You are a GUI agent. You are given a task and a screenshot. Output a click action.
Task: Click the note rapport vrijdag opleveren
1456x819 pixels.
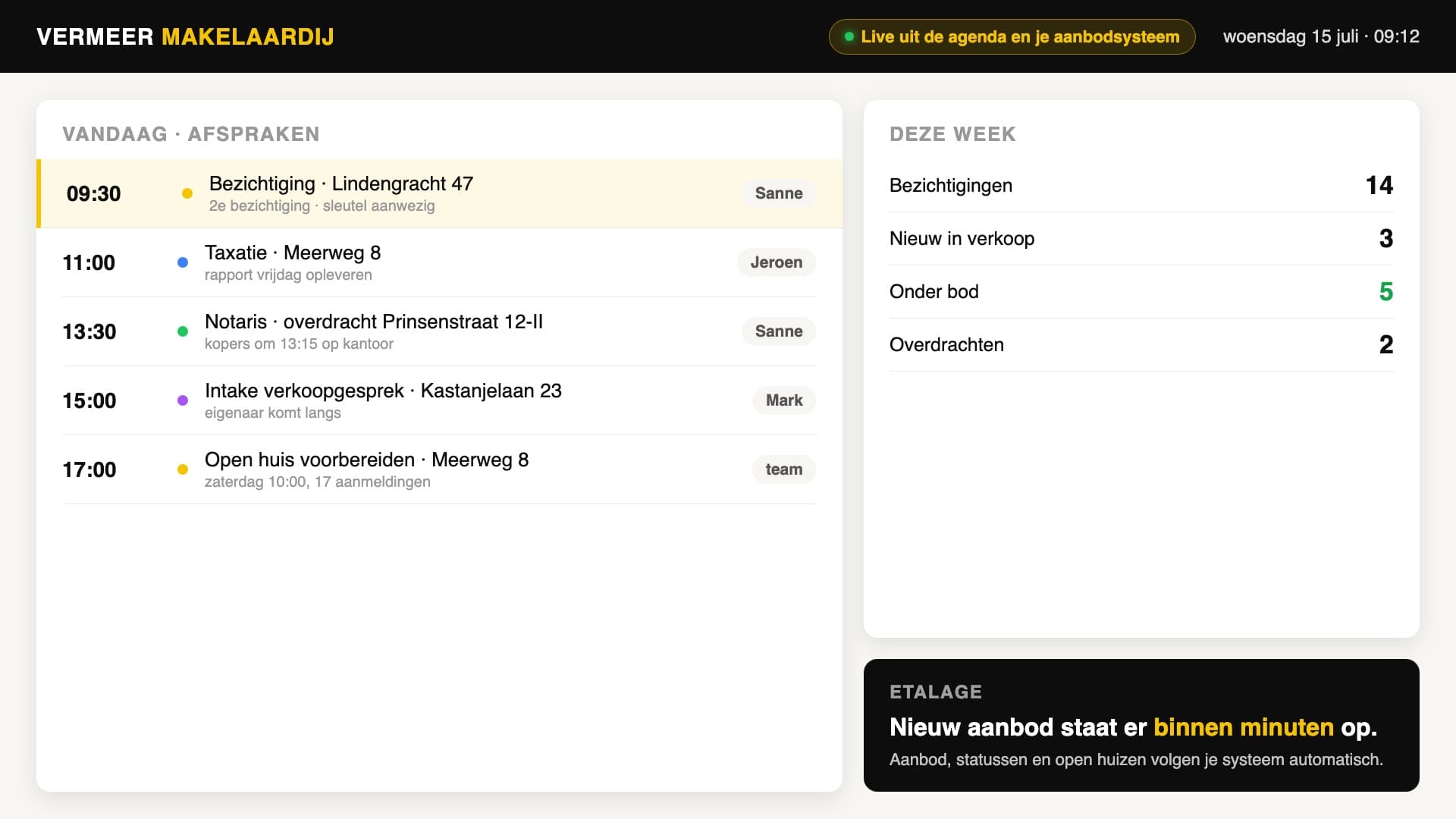[x=288, y=275]
